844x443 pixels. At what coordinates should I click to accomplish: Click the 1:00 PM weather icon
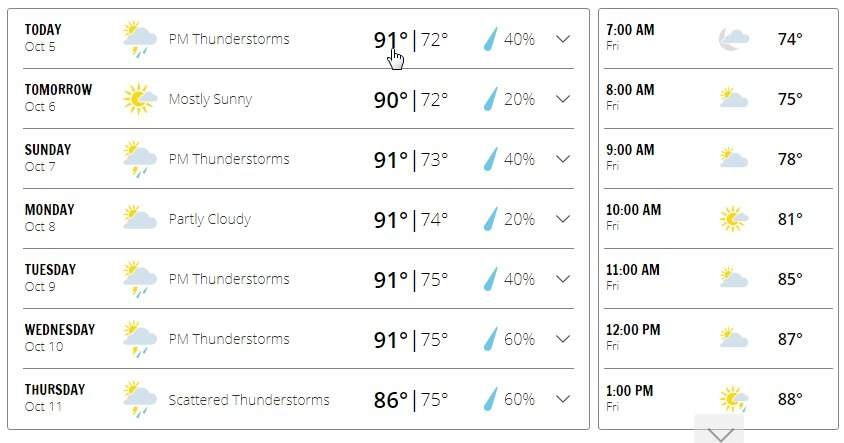coord(733,399)
